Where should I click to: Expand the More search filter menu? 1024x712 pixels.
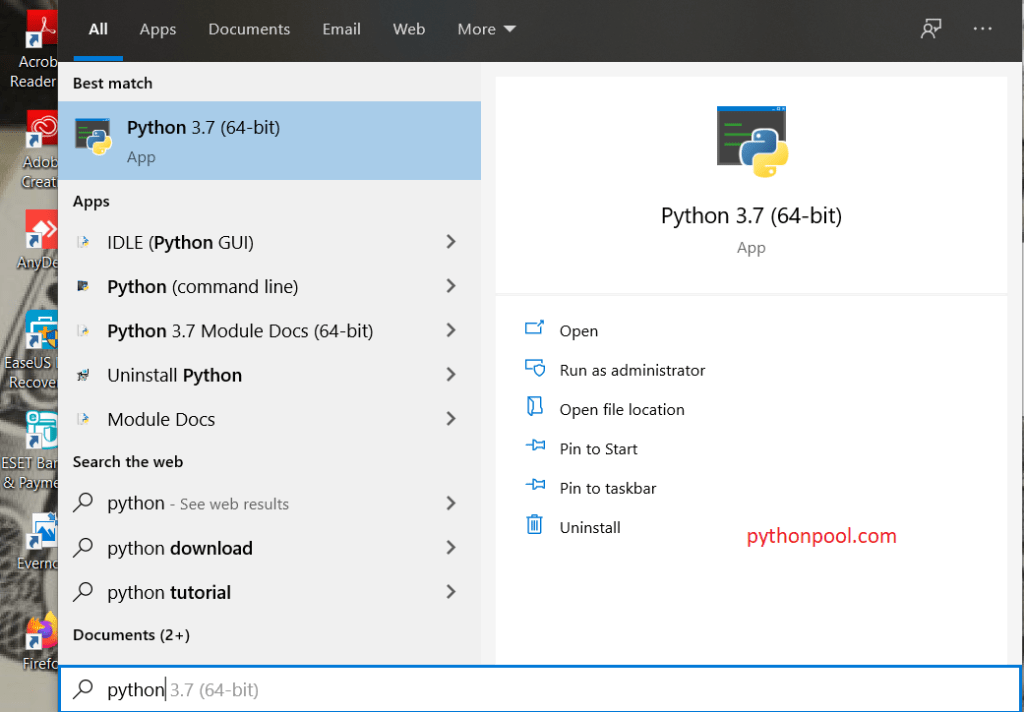point(486,29)
